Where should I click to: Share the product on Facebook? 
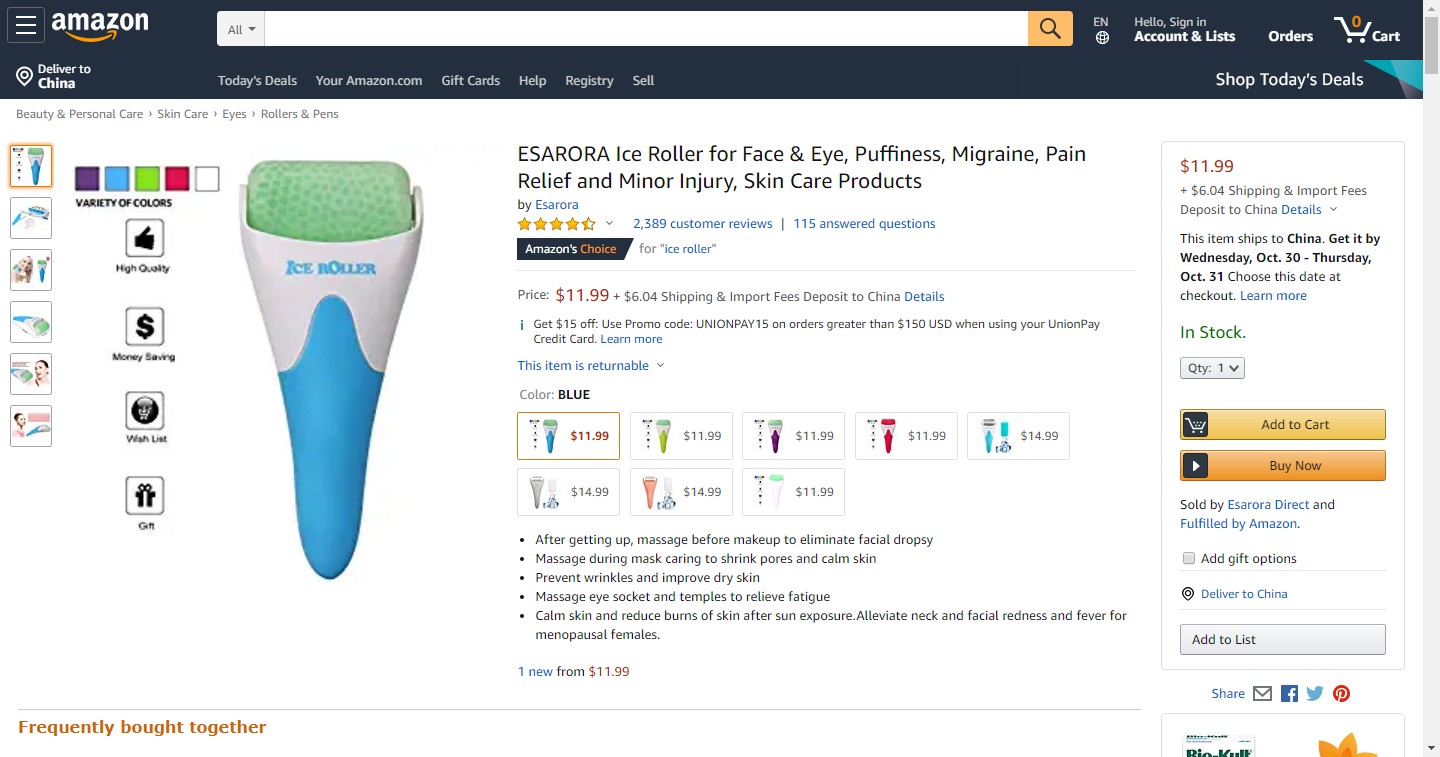pyautogui.click(x=1289, y=693)
